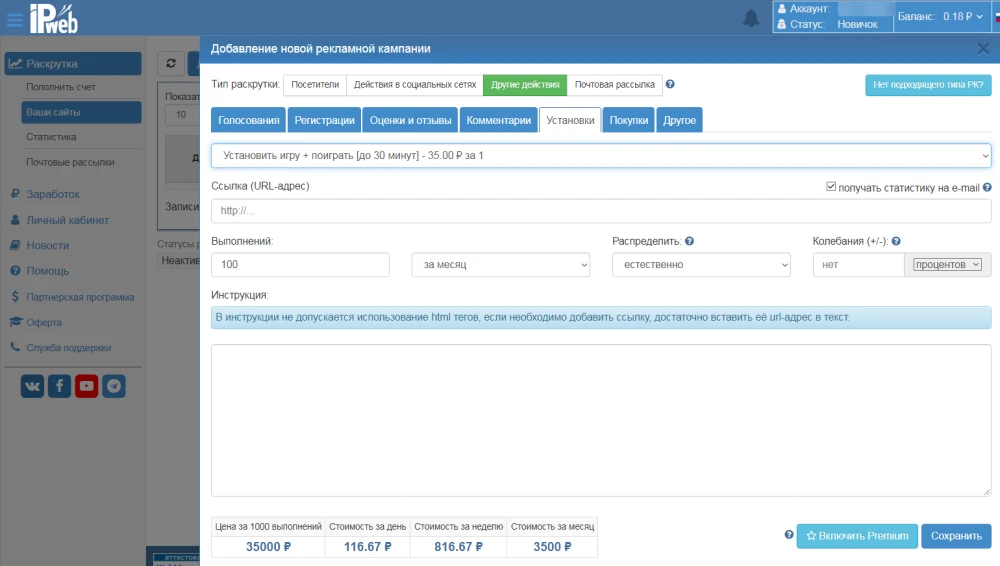Click the Включить Premium button
Screen dimensions: 1000x566
[x=857, y=536]
